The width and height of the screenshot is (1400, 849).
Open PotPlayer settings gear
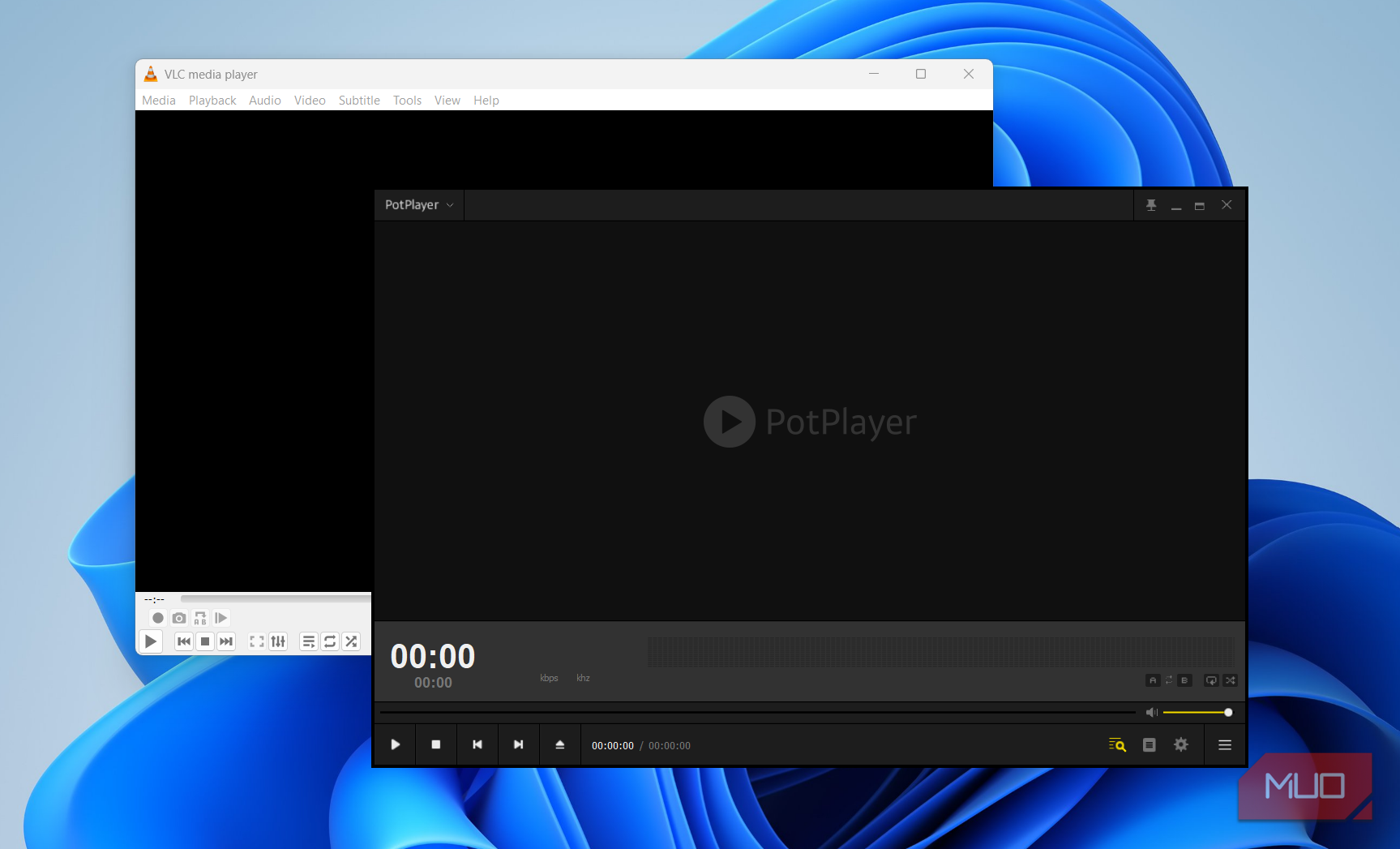point(1181,744)
